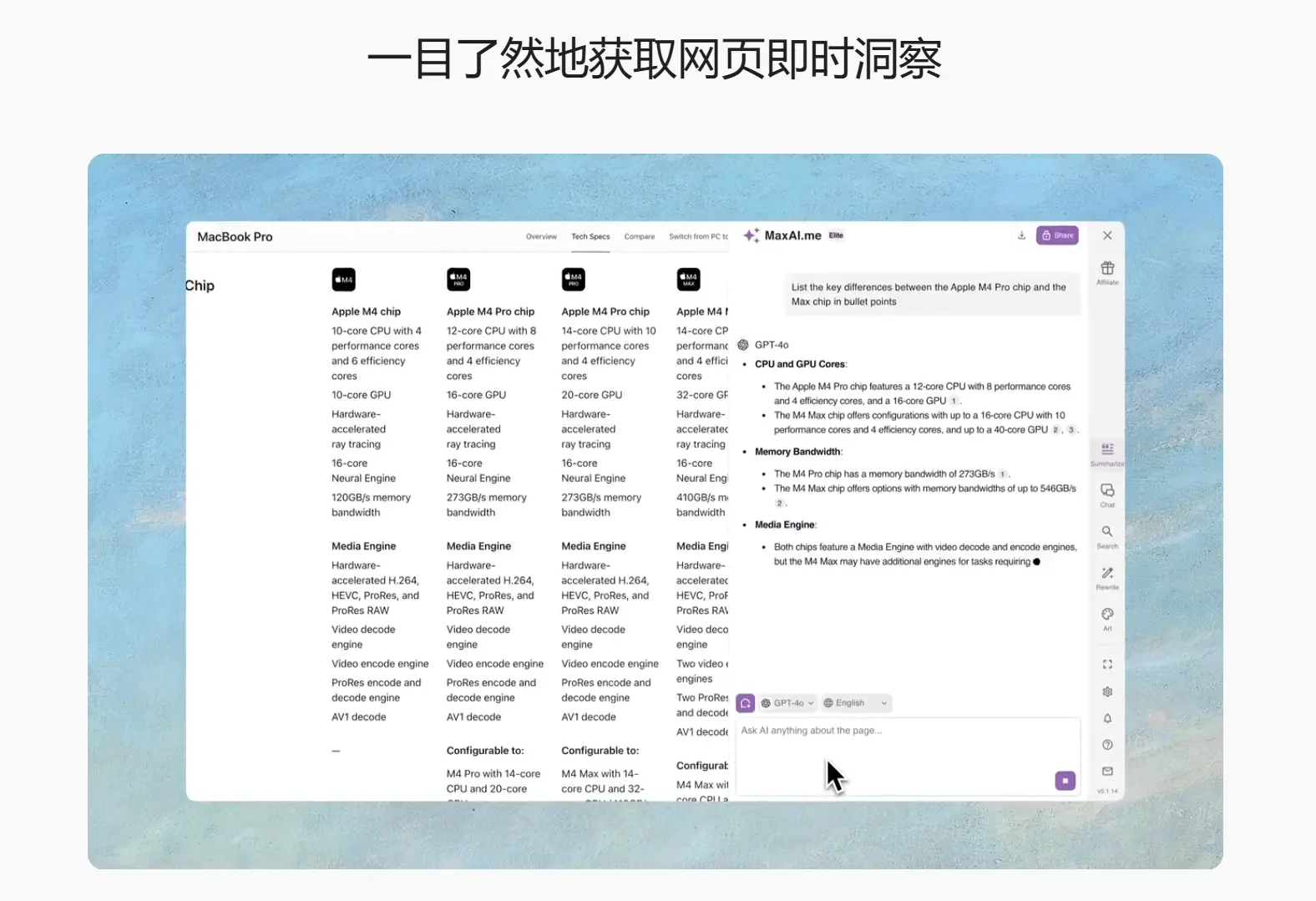Select the Summarize sidebar tool
Screen dimensions: 1316x901
pos(1107,451)
